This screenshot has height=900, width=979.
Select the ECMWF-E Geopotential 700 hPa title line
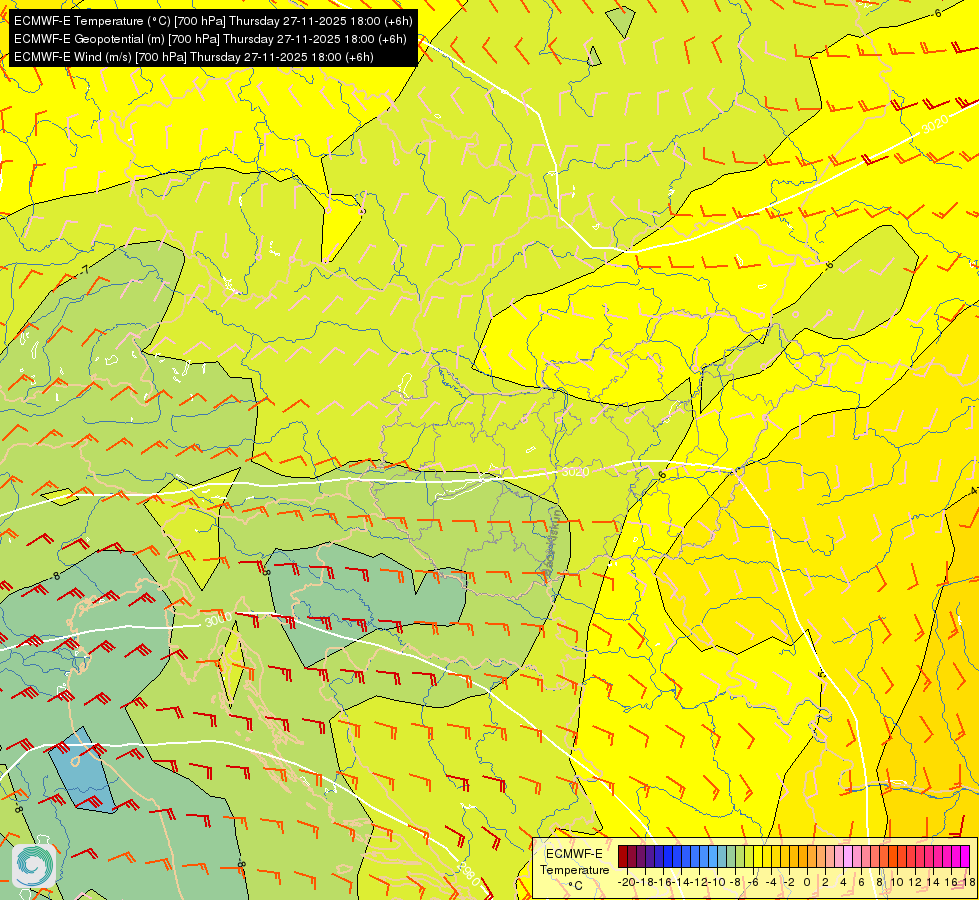(x=210, y=39)
